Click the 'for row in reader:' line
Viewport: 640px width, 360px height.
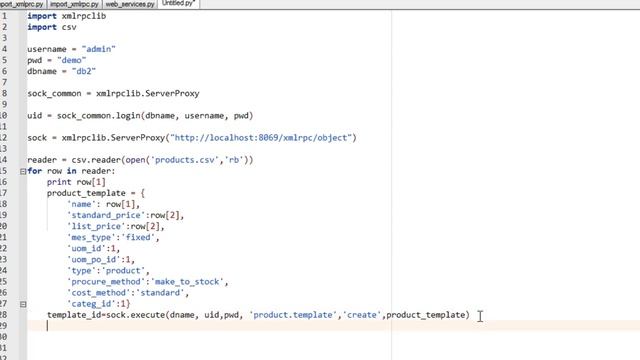pyautogui.click(x=71, y=171)
